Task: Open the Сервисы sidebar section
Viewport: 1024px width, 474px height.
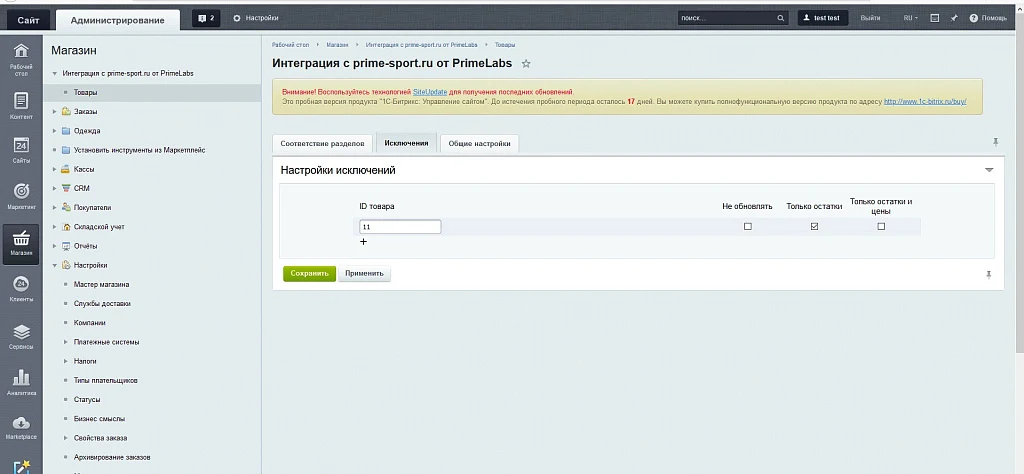Action: [x=21, y=336]
